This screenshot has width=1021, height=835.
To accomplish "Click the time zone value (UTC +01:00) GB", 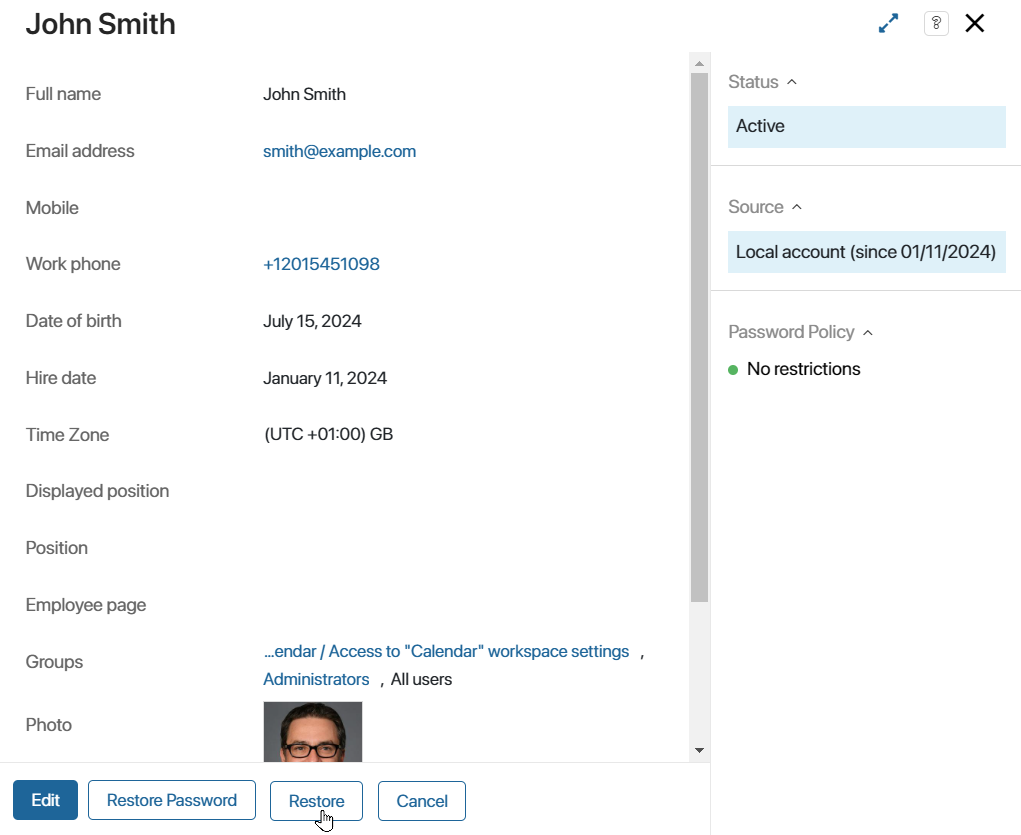I will pyautogui.click(x=328, y=434).
